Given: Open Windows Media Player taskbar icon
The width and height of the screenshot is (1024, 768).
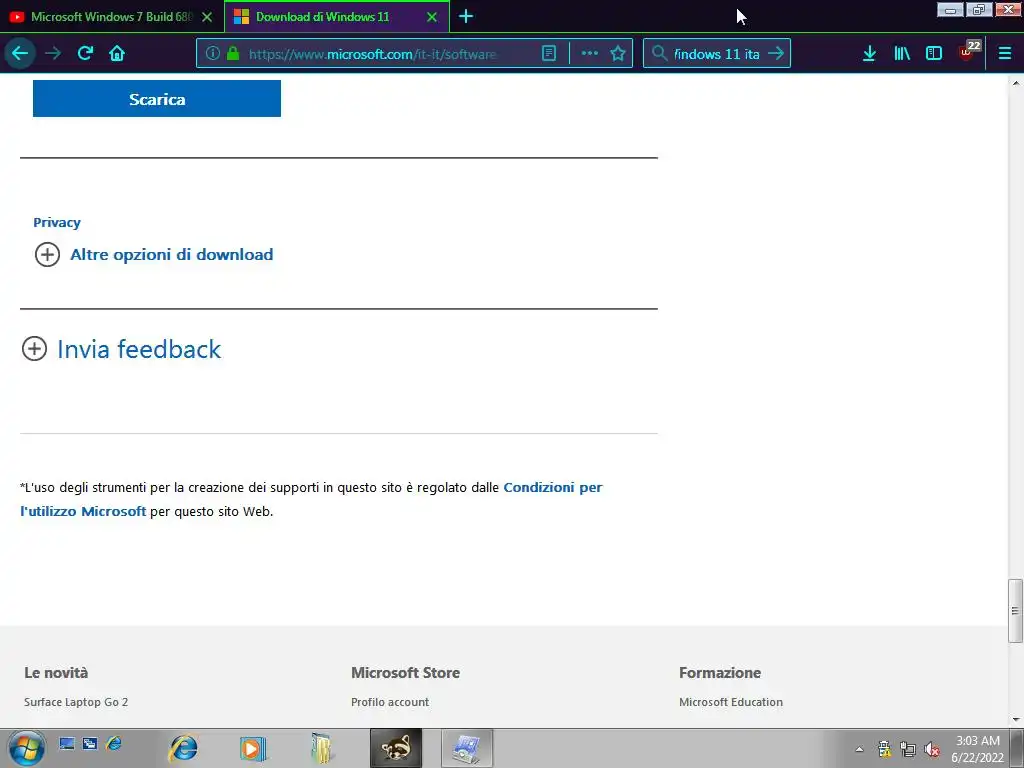Looking at the screenshot, I should (253, 748).
